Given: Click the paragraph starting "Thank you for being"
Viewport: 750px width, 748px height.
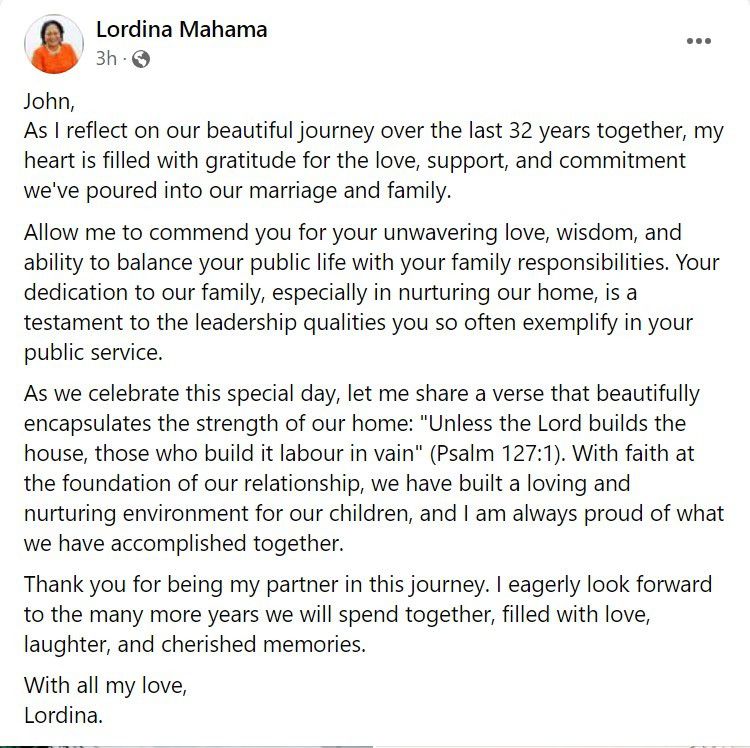Looking at the screenshot, I should 360,613.
